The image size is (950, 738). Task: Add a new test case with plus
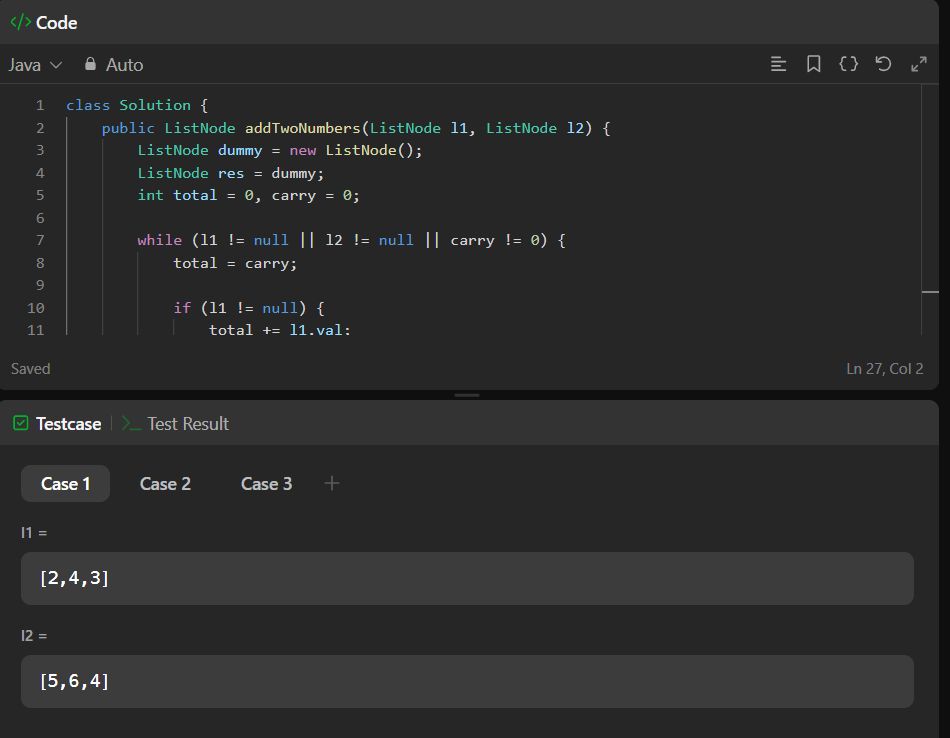pos(331,484)
